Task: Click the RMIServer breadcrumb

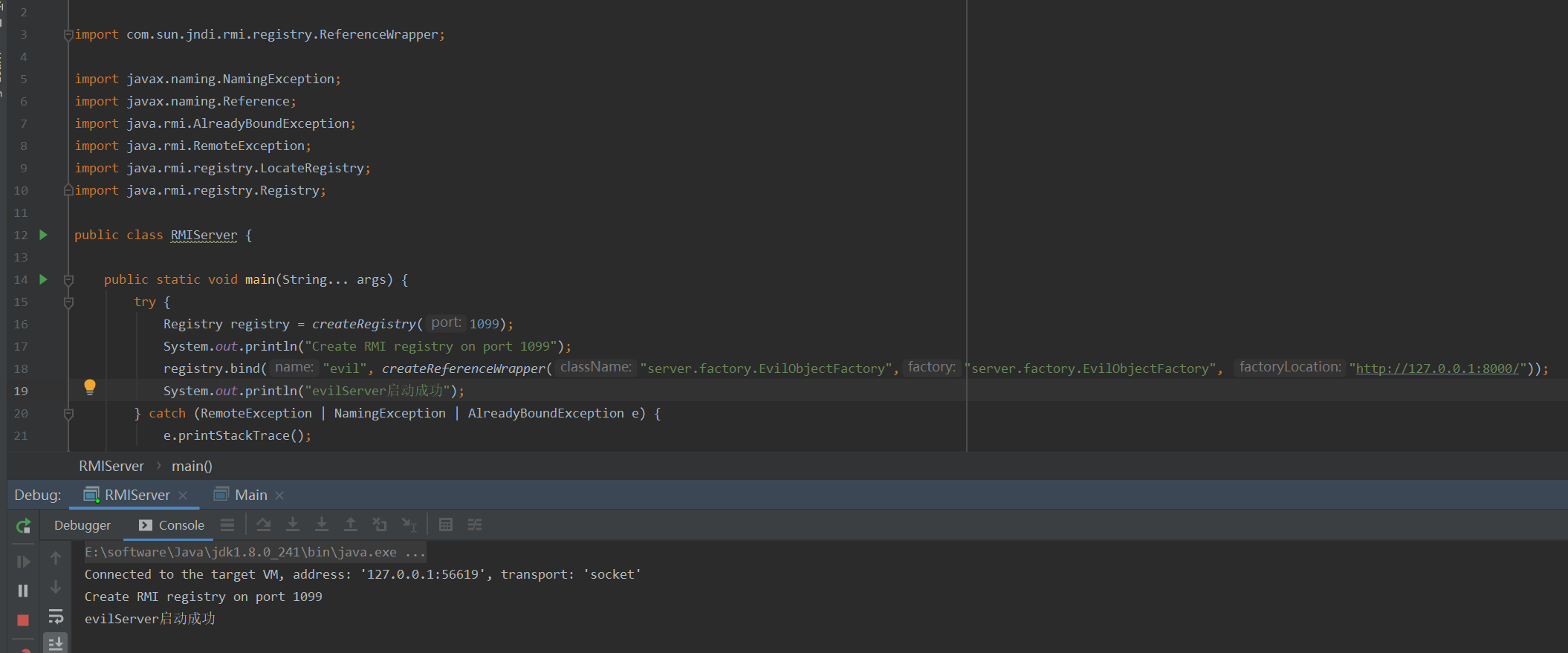Action: [111, 466]
